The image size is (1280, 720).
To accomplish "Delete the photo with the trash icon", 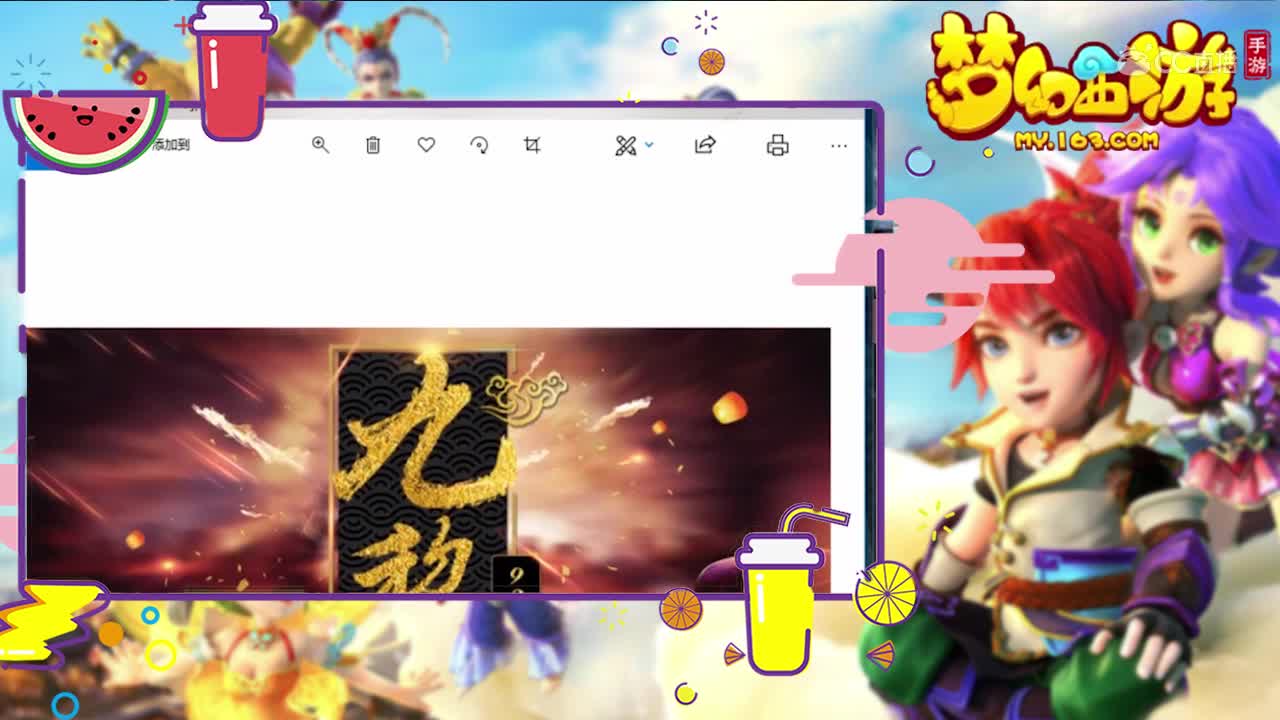I will click(x=373, y=145).
